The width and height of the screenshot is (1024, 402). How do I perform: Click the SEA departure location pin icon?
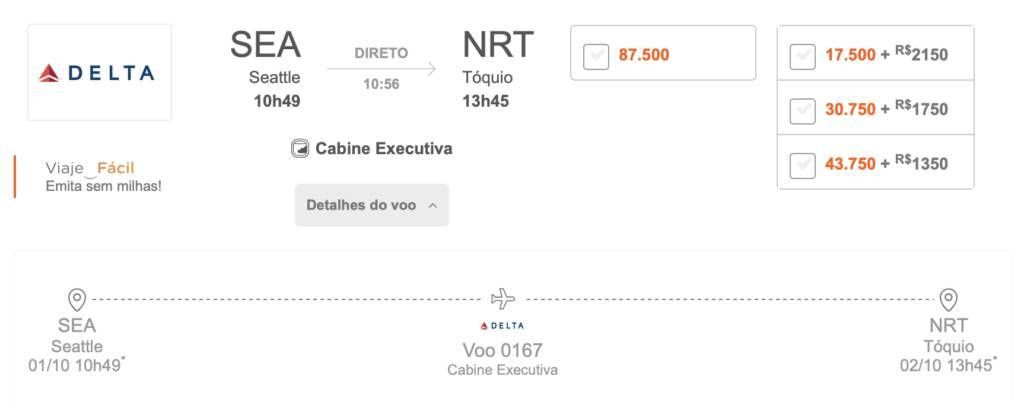coord(77,300)
